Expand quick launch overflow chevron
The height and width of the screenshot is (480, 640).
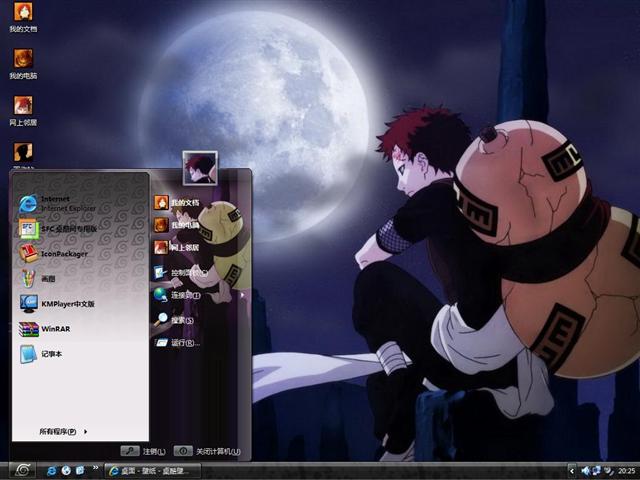click(x=96, y=468)
